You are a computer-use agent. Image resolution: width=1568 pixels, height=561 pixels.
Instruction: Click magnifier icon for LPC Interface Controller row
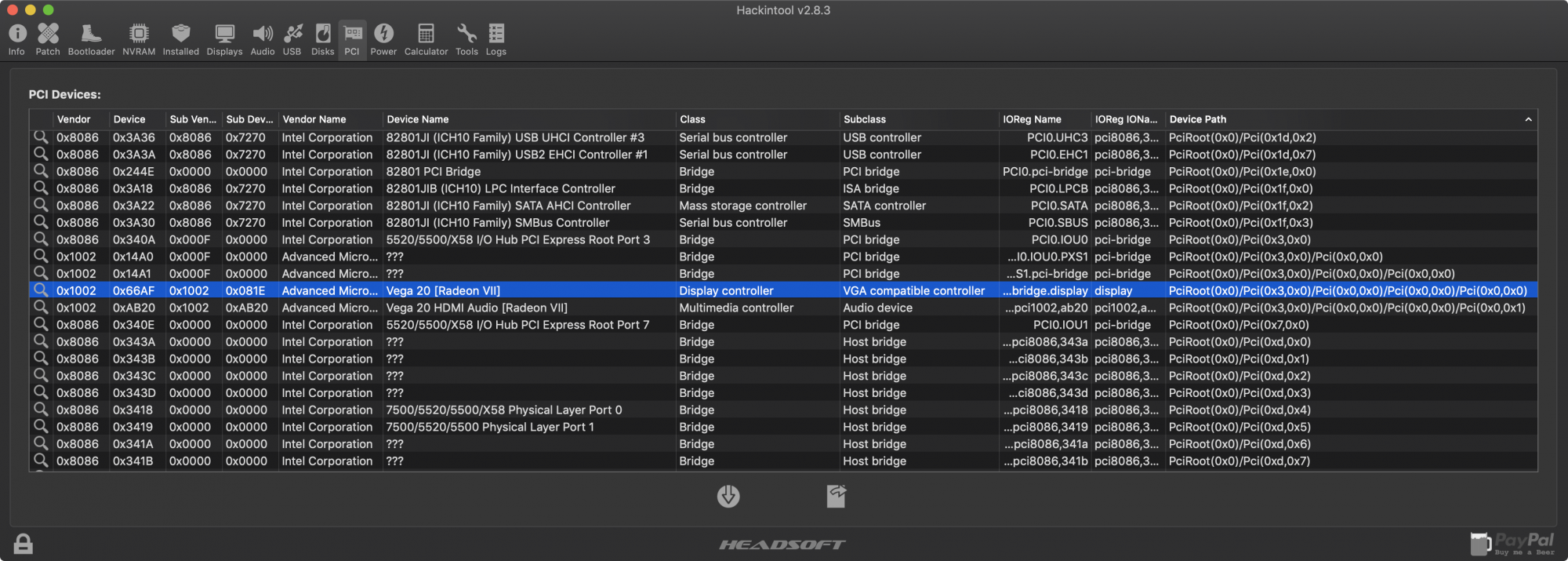(41, 188)
